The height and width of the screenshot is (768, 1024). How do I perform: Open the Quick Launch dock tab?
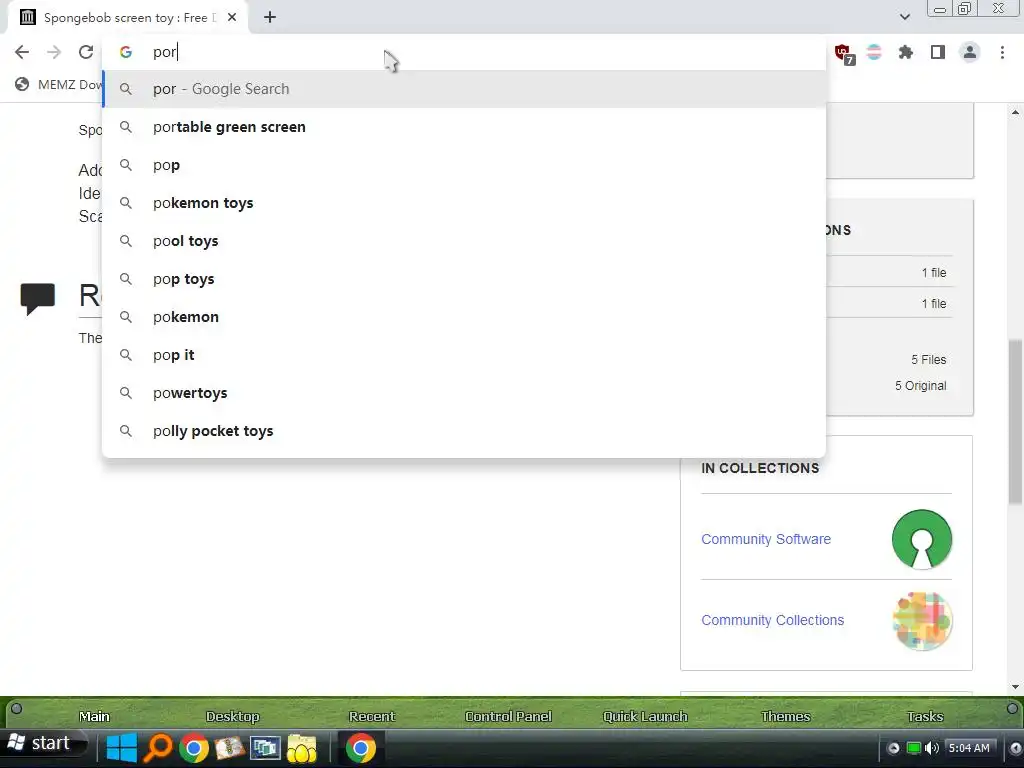[645, 716]
